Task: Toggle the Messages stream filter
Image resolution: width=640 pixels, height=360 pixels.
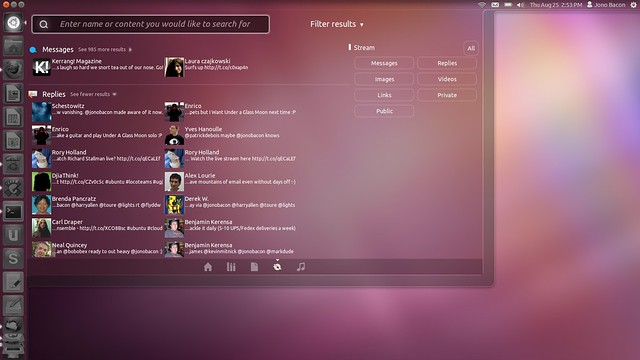Action: coord(384,63)
